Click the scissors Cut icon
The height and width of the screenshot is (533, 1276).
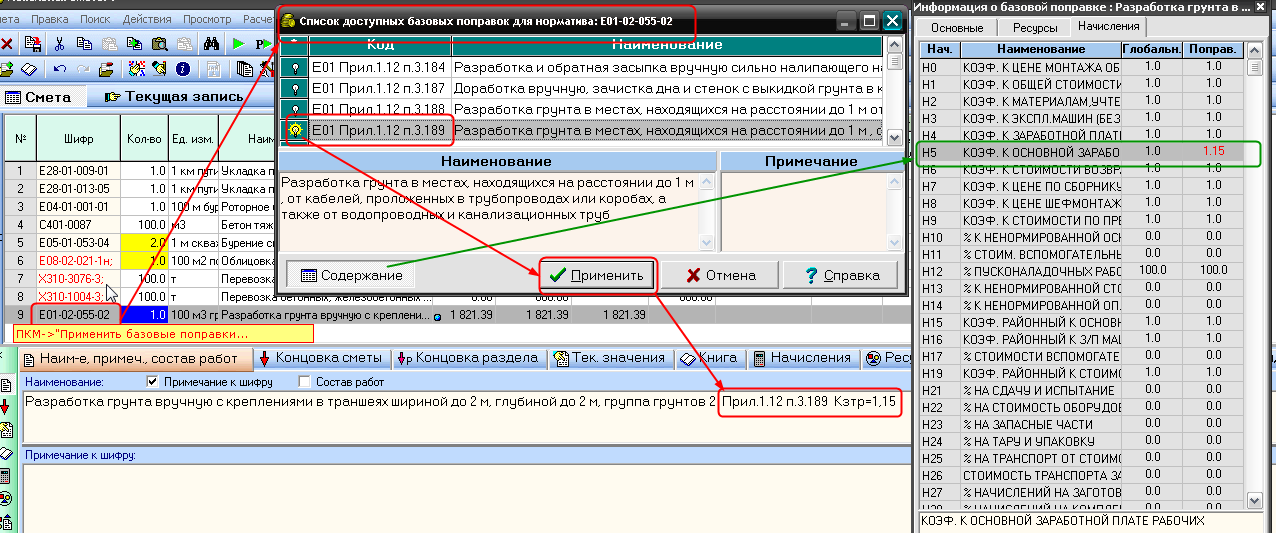(x=59, y=44)
